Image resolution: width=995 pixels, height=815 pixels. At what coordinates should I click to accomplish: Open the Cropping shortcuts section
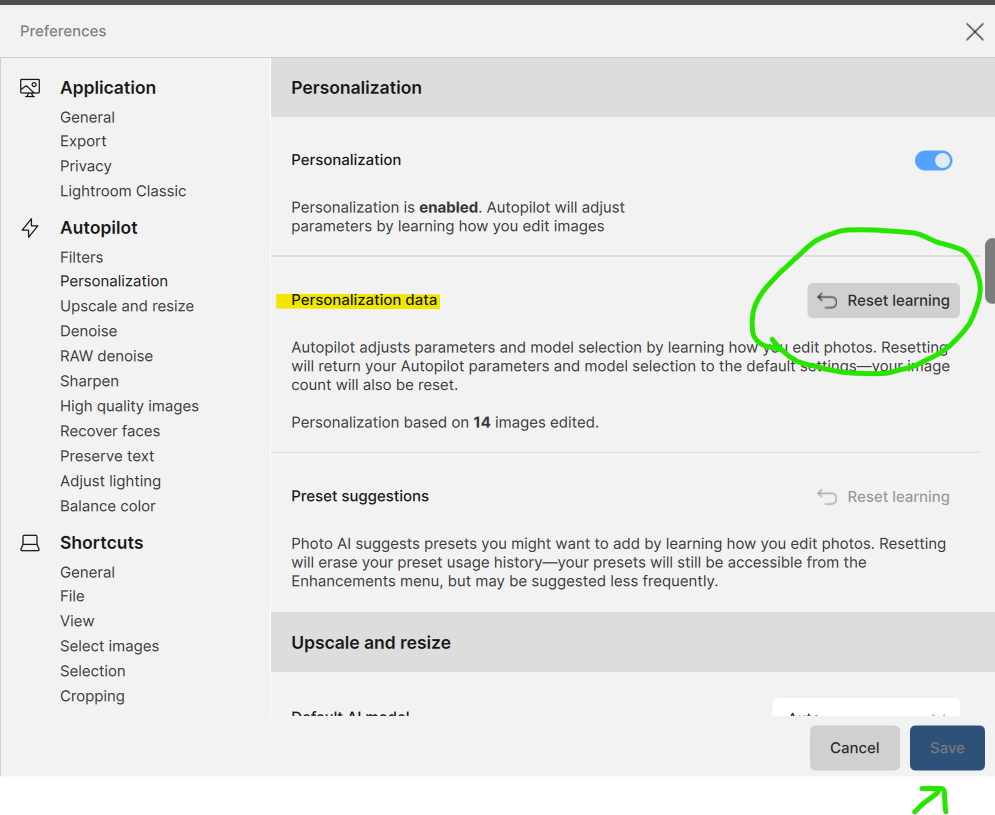tap(92, 696)
